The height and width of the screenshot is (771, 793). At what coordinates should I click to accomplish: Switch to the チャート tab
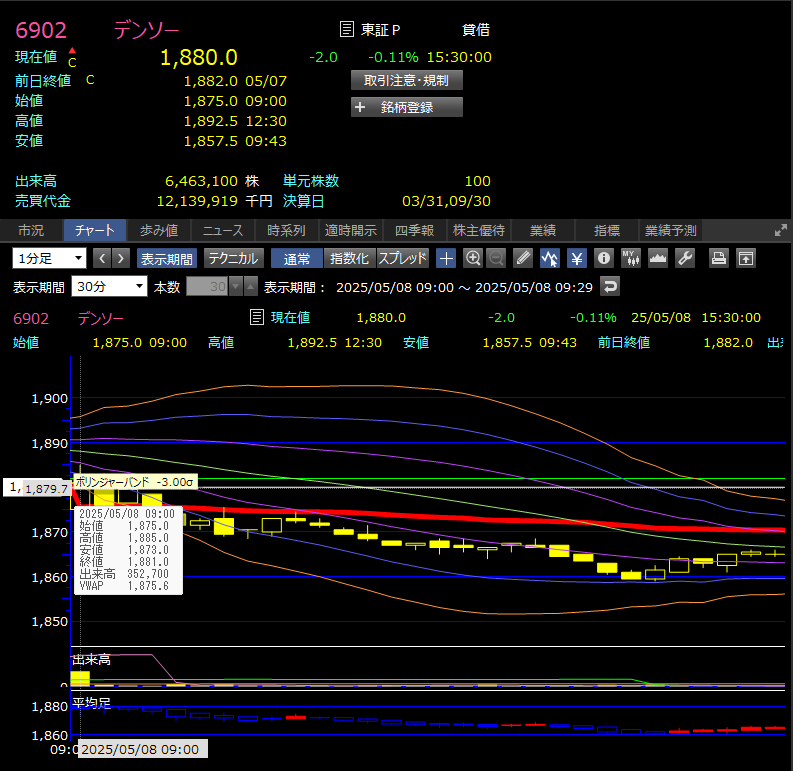point(95,230)
